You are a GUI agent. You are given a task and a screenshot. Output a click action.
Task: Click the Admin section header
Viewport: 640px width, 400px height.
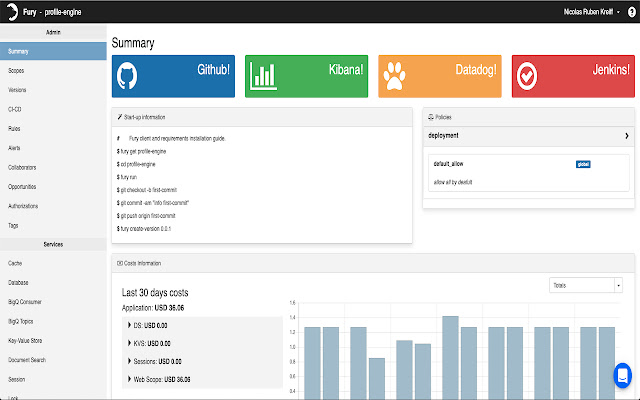click(x=53, y=32)
